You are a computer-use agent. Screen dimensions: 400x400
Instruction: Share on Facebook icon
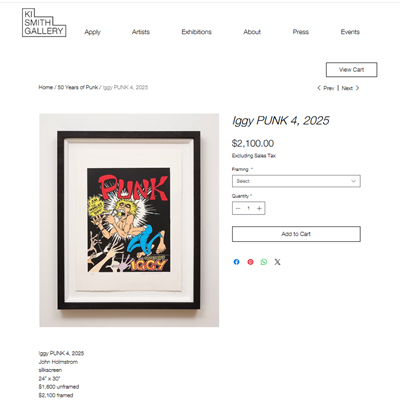(236, 262)
